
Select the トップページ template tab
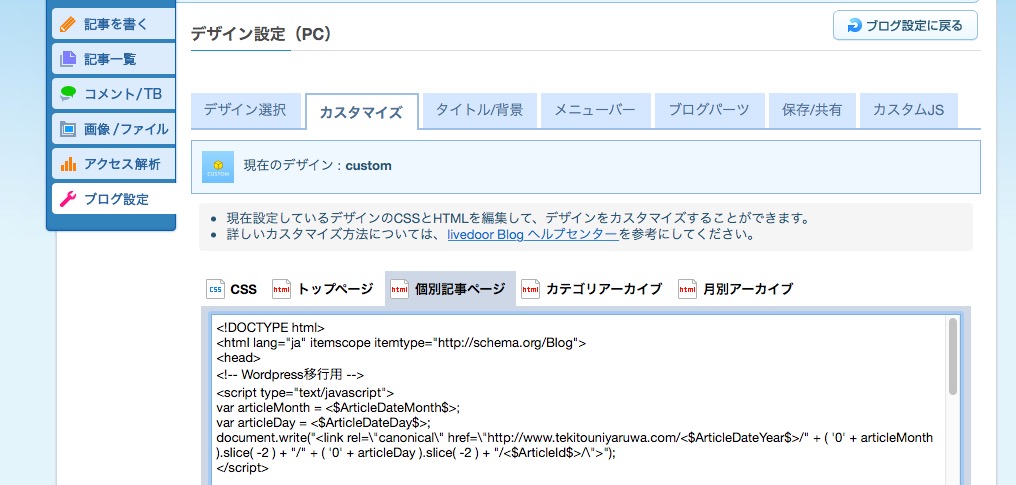[x=322, y=289]
